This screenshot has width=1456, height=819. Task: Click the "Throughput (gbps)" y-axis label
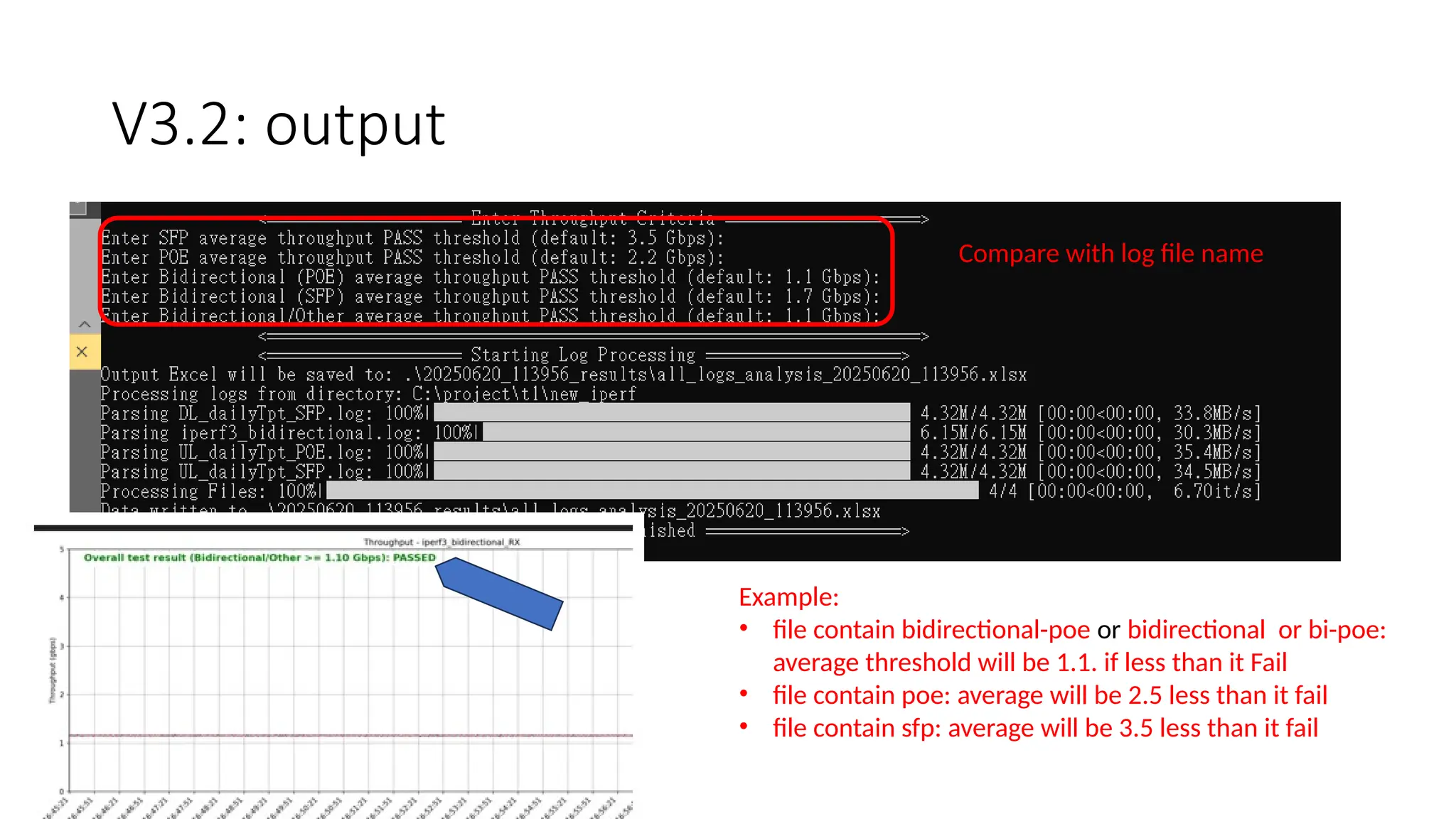(52, 670)
